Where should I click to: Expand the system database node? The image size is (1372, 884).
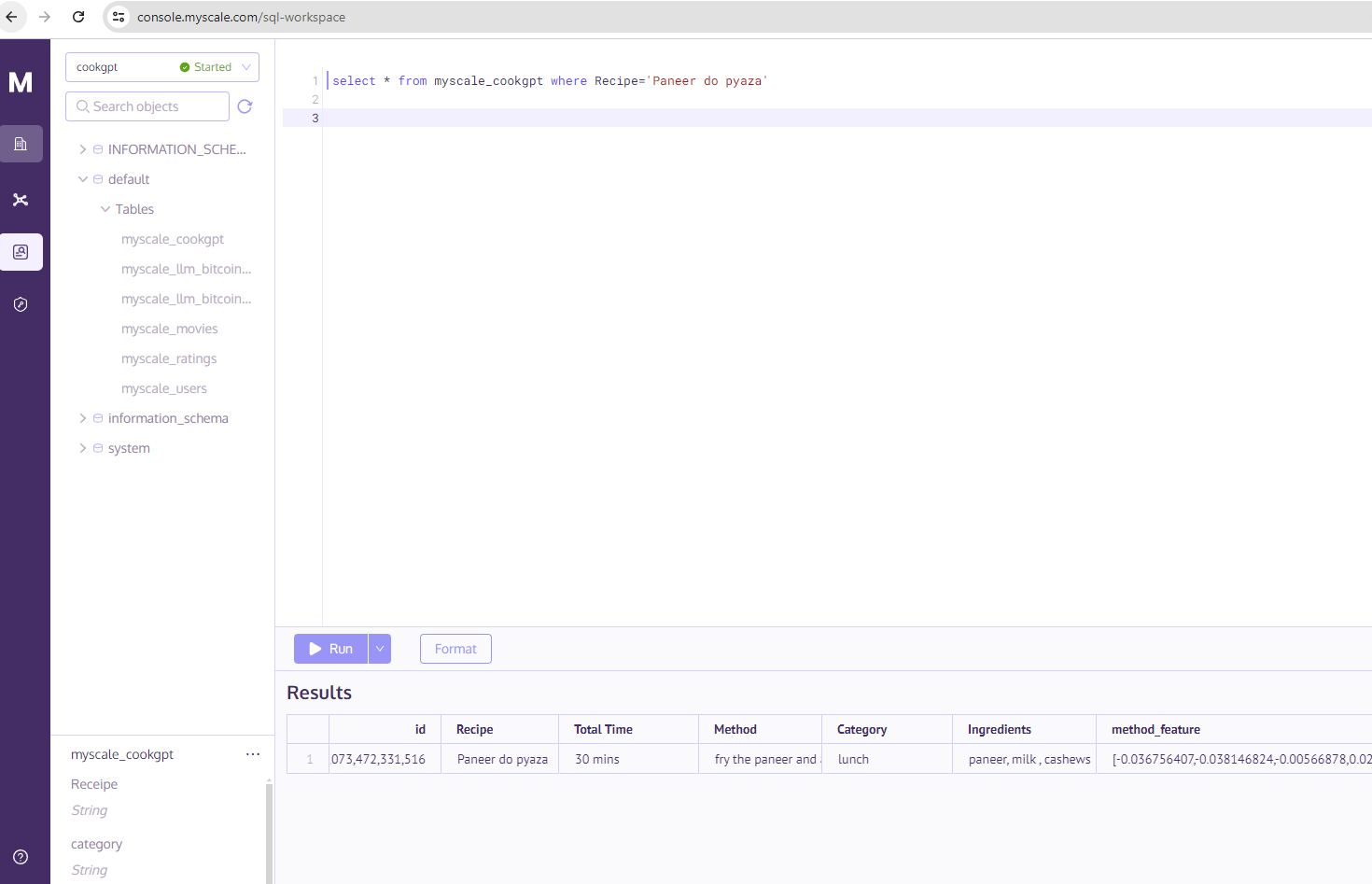pyautogui.click(x=83, y=448)
